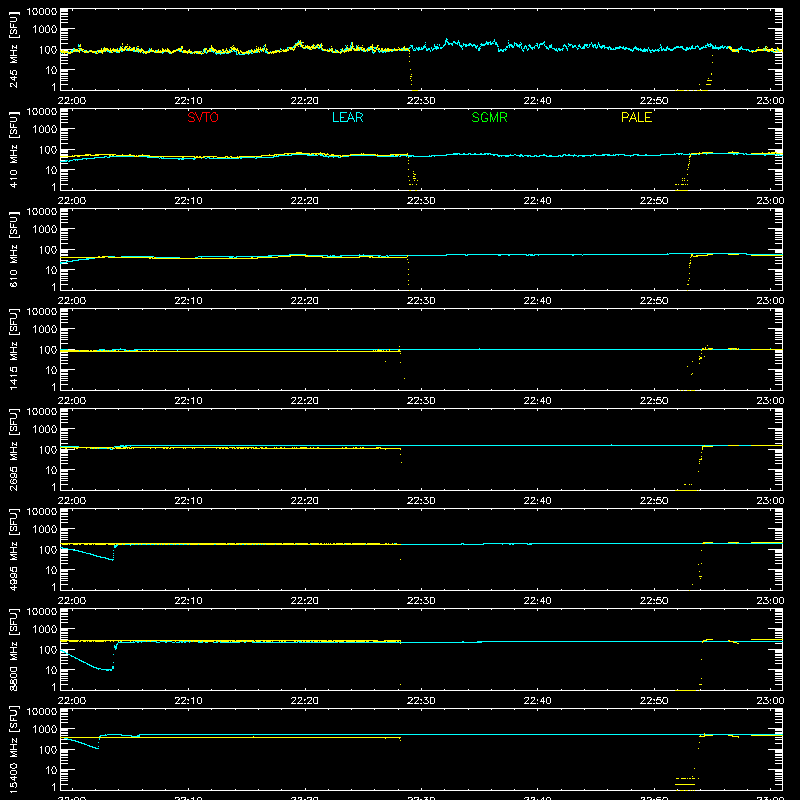Screen dimensions: 800x800
Task: Click 10 y-axis value on 1415 MHz plot
Action: 51,370
